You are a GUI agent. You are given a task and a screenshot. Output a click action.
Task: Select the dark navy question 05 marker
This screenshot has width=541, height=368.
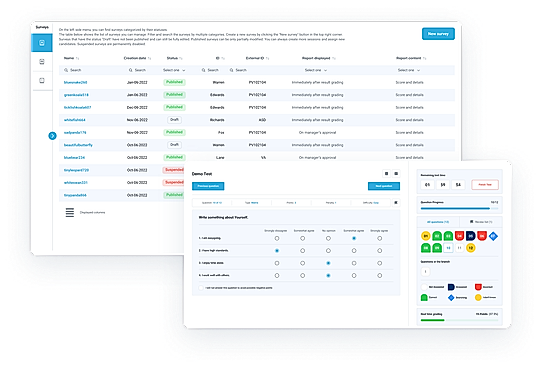[471, 236]
